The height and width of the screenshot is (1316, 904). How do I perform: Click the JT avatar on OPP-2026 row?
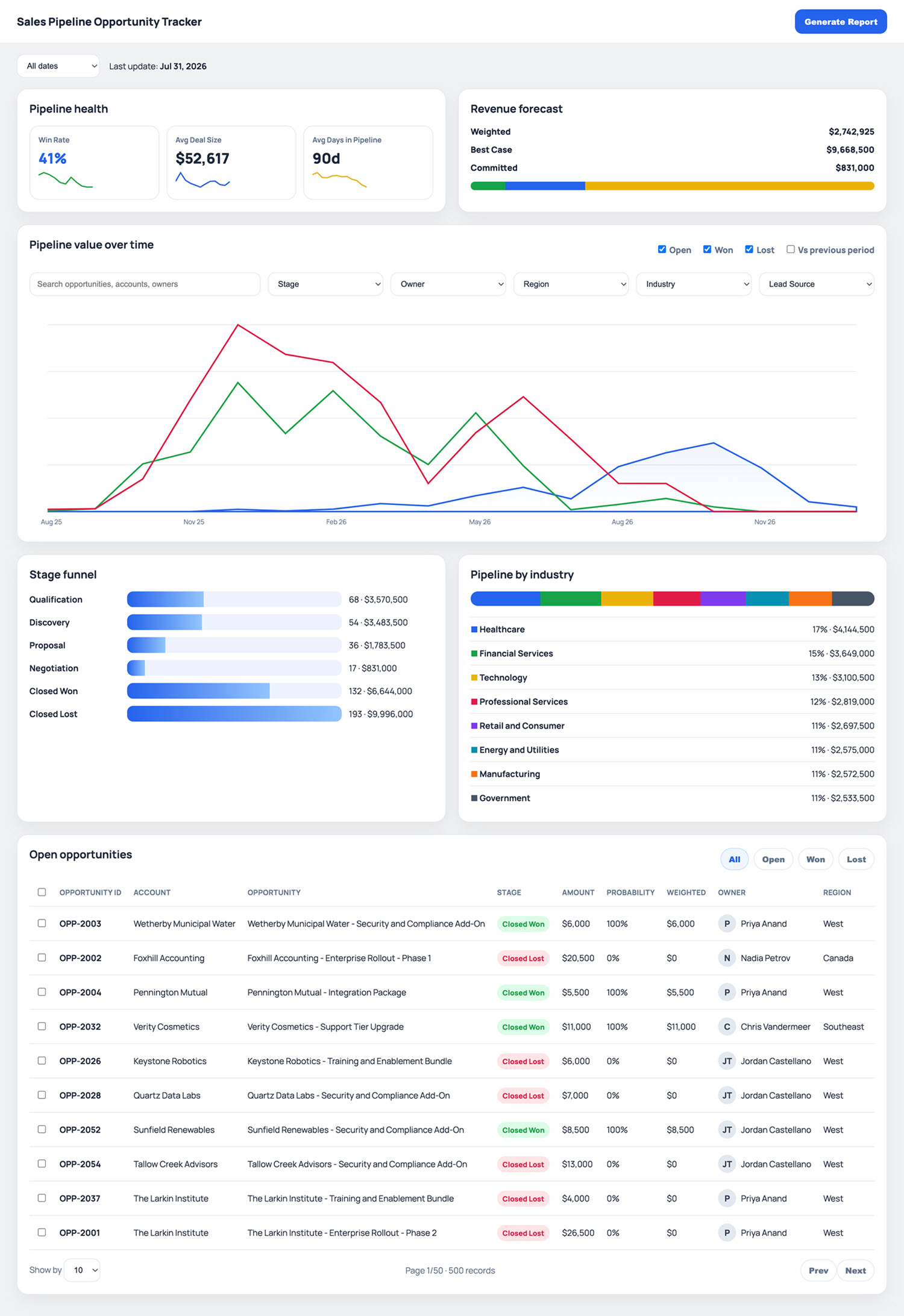(727, 1061)
